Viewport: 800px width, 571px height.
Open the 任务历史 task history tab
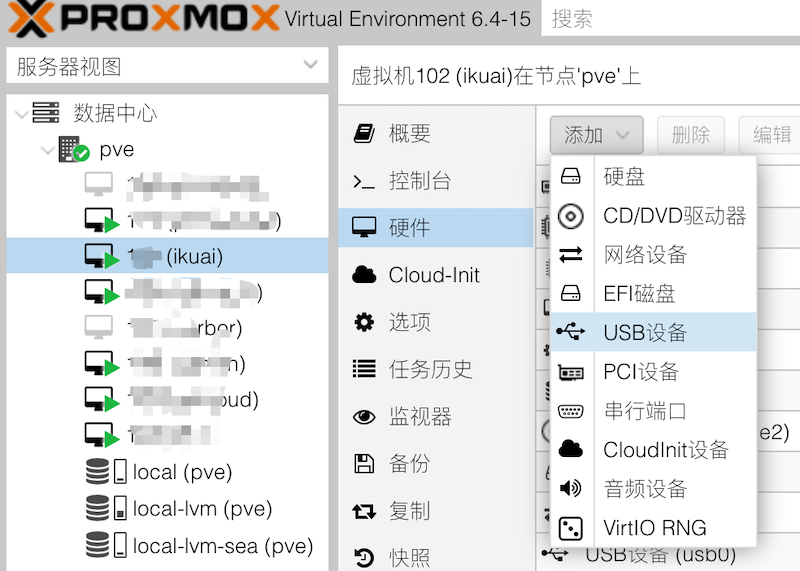pyautogui.click(x=436, y=369)
